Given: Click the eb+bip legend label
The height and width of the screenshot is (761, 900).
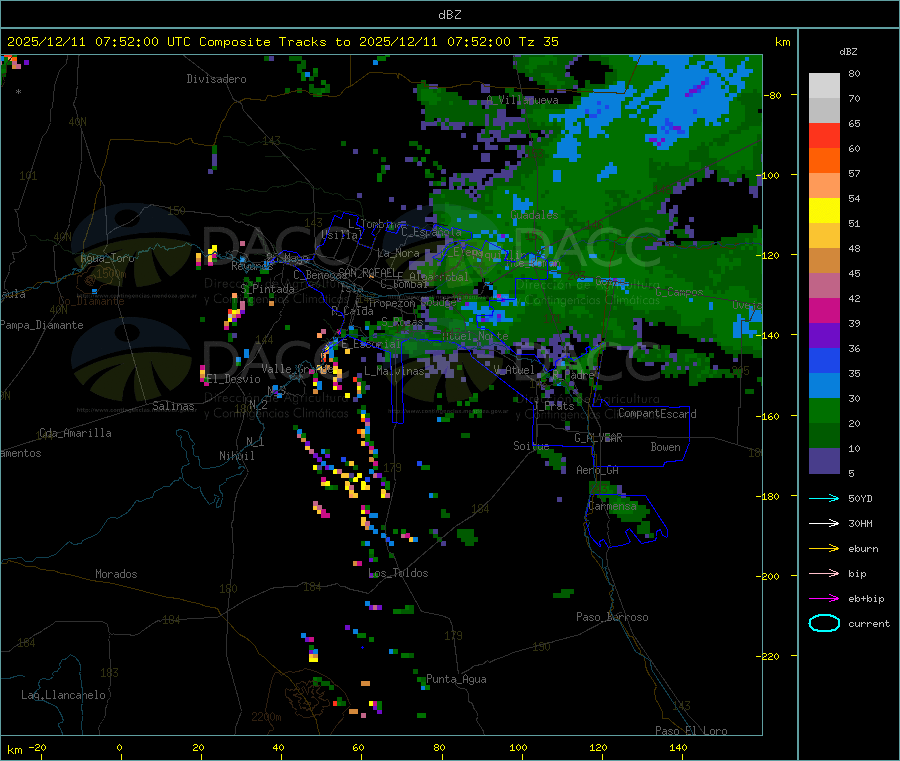Looking at the screenshot, I should (x=866, y=599).
